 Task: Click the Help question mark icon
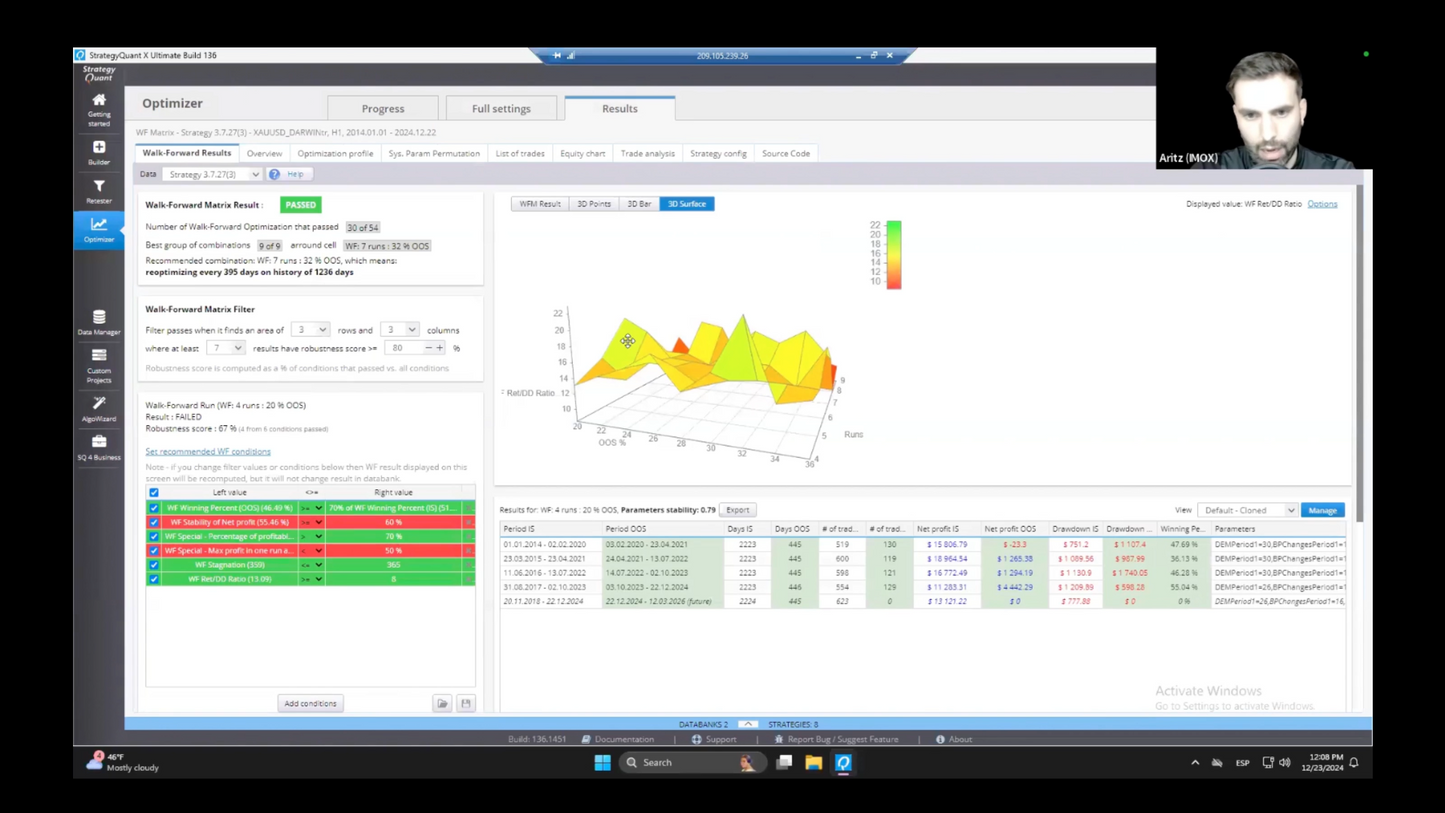click(274, 174)
